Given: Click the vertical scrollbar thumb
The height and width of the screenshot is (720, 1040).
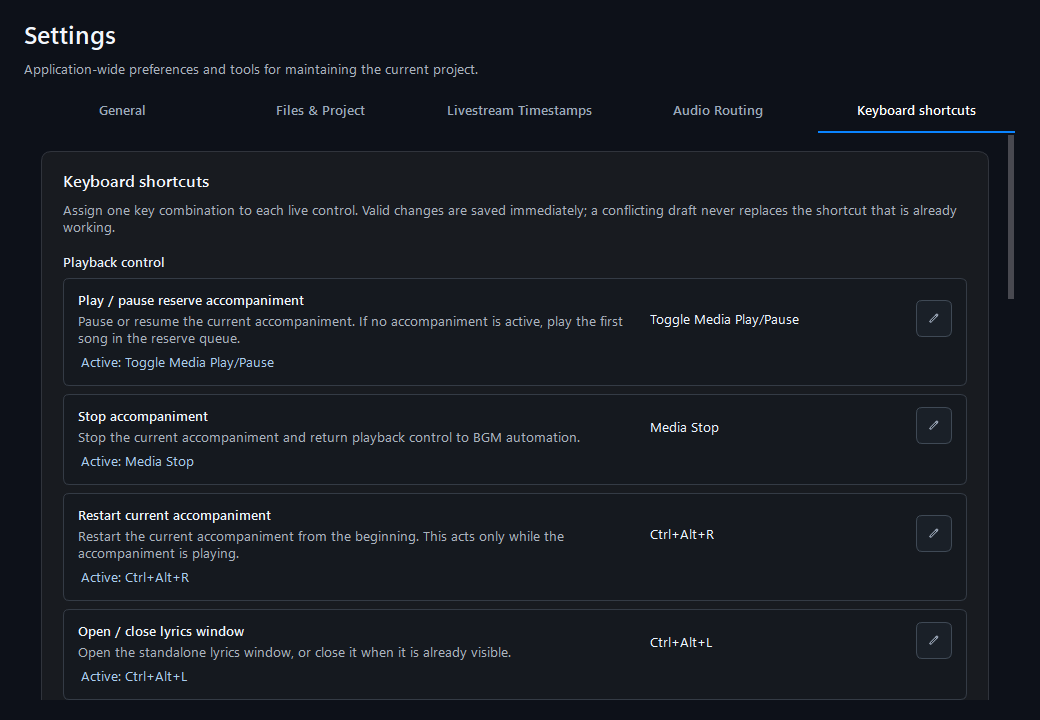Looking at the screenshot, I should coord(1011,217).
